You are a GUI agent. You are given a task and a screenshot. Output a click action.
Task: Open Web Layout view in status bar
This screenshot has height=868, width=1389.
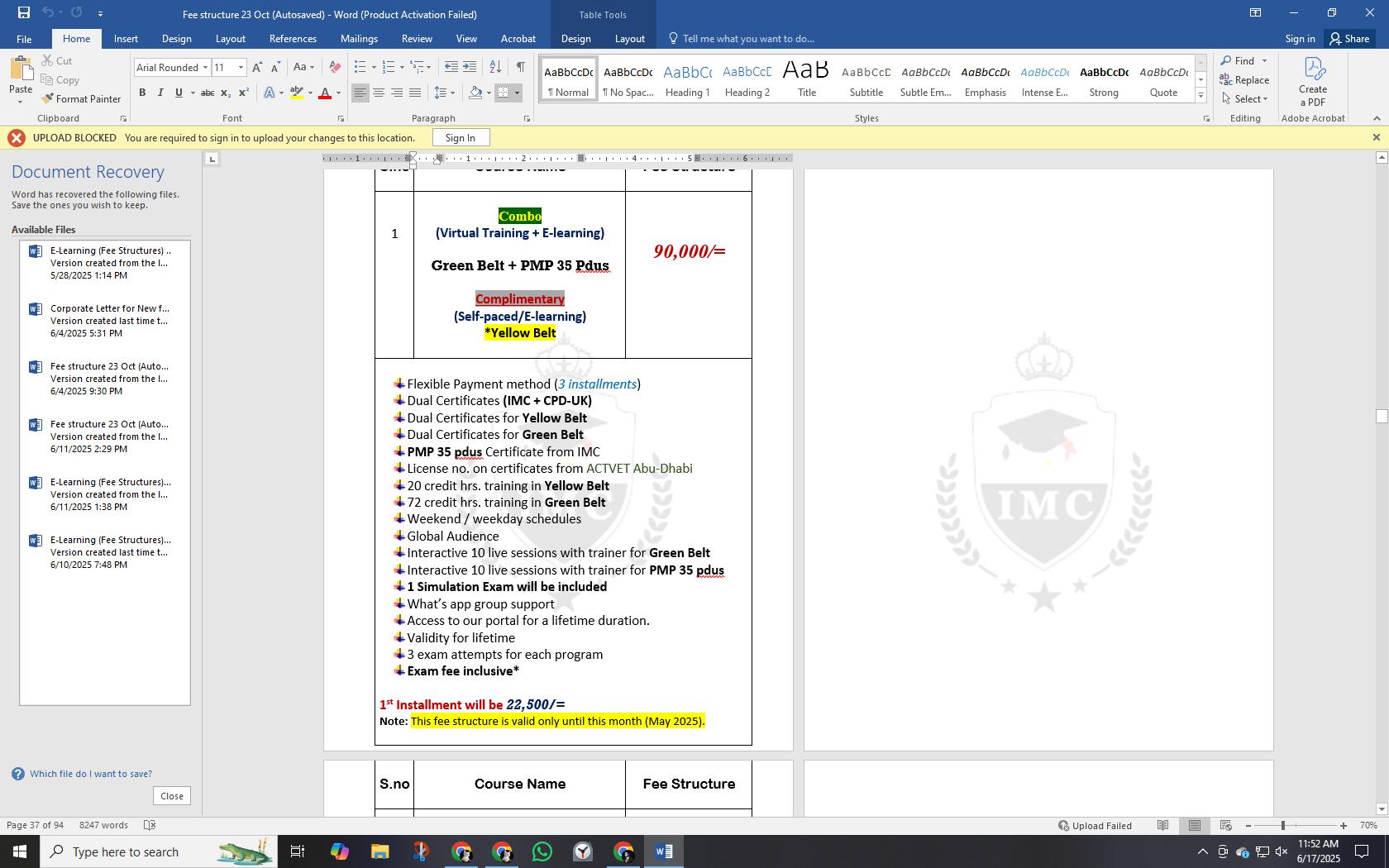coord(1226,825)
